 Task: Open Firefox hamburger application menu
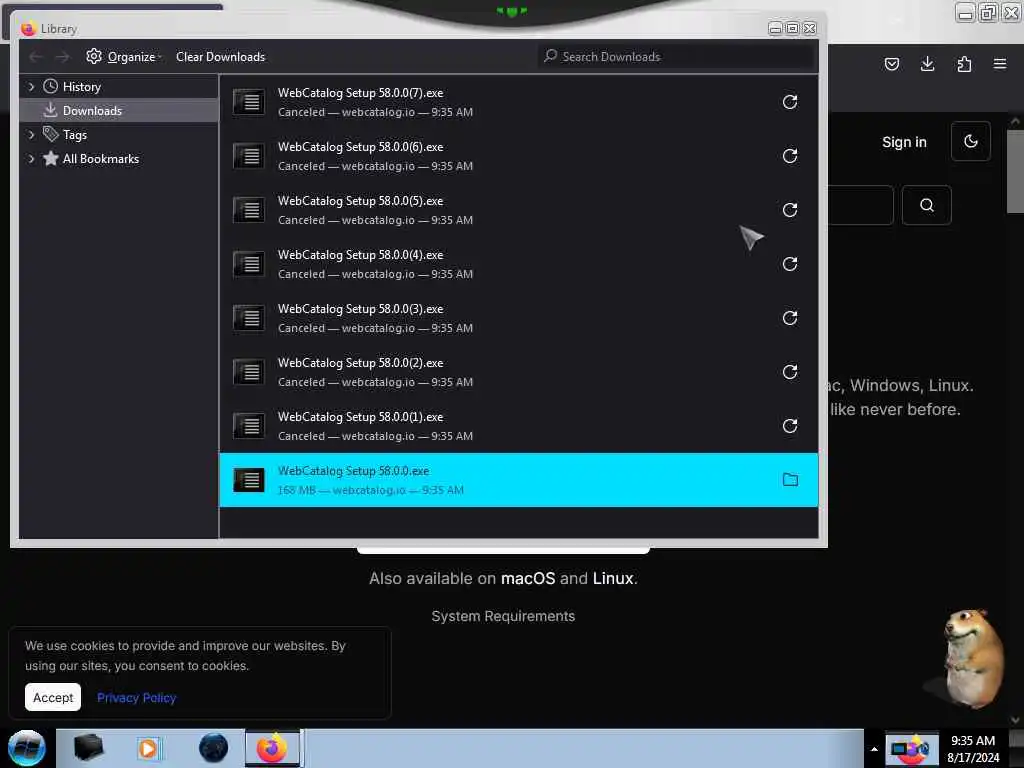(1000, 64)
